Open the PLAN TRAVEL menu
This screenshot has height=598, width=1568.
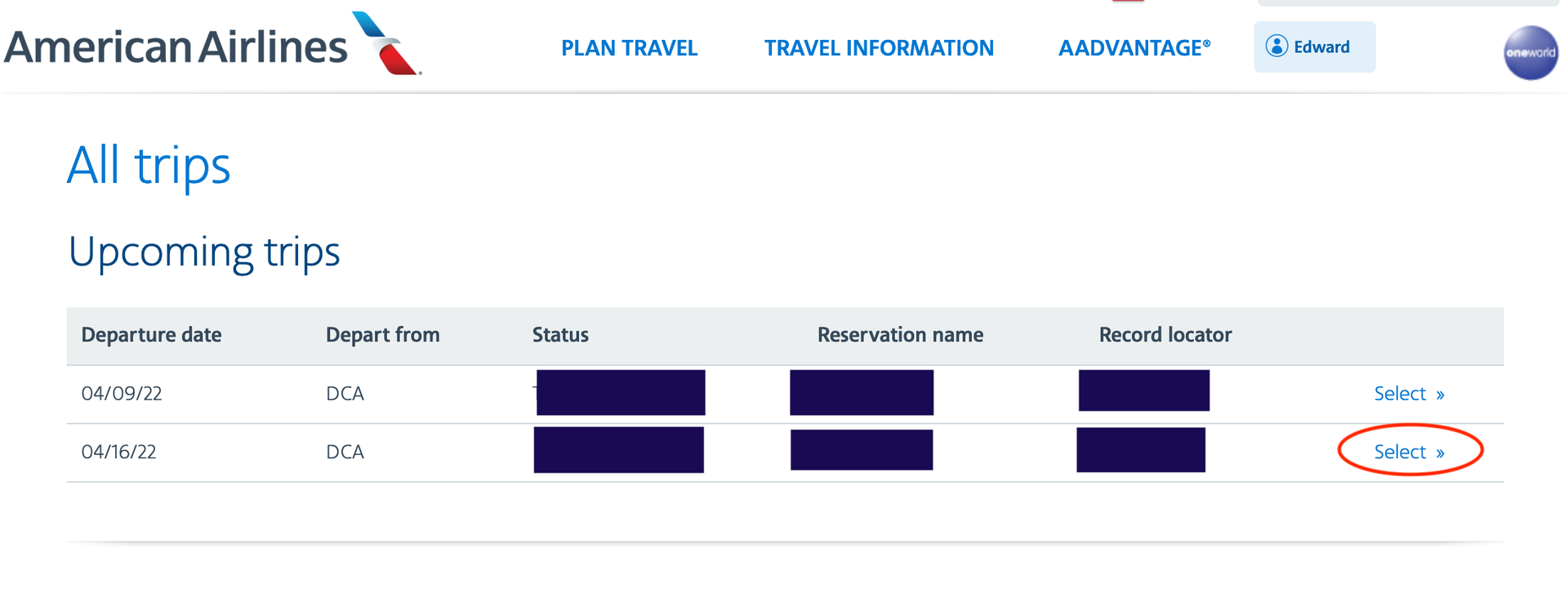(629, 48)
